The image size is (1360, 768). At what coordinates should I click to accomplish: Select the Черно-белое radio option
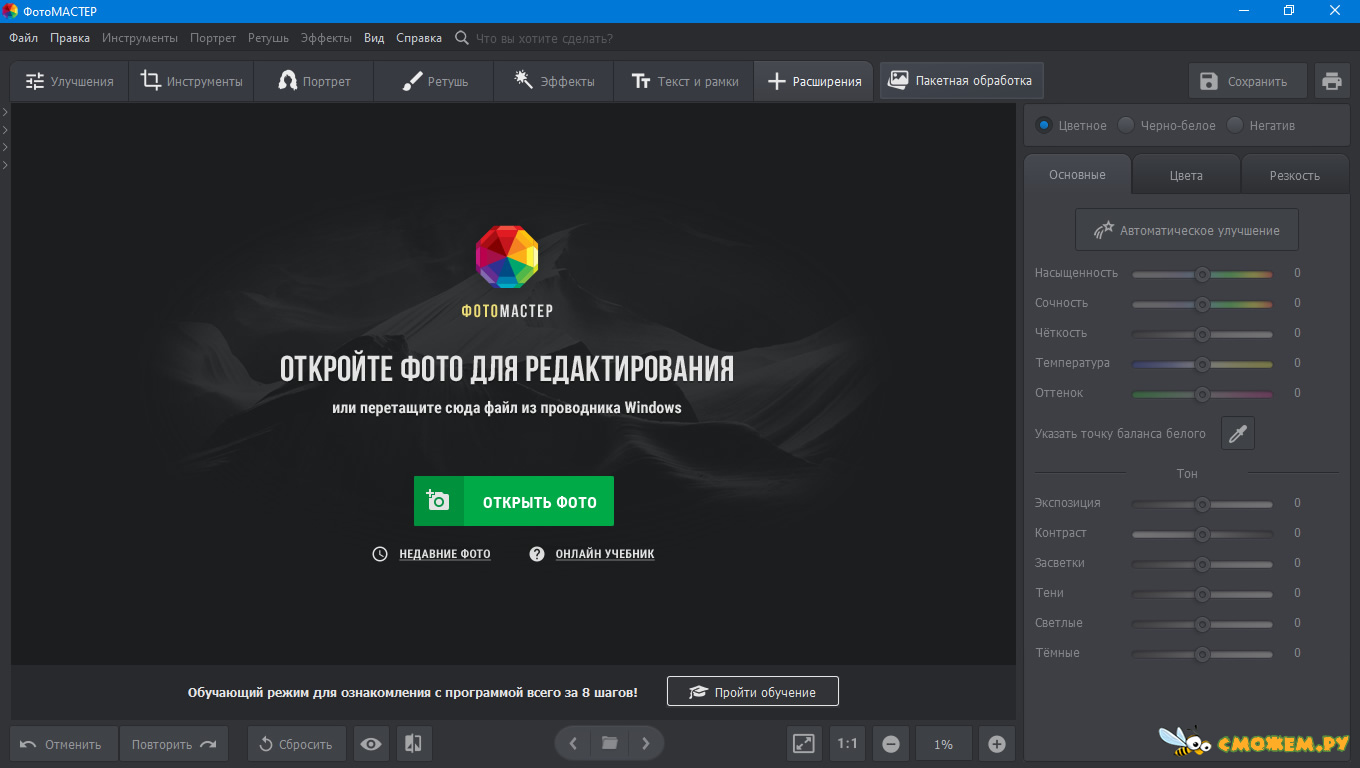point(1166,125)
